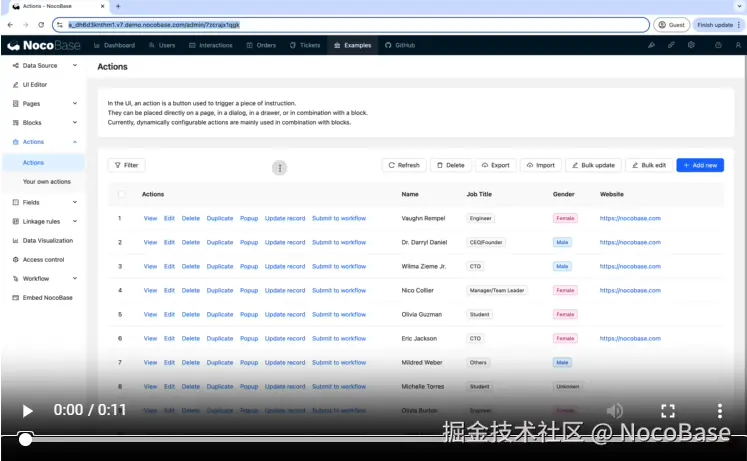The height and width of the screenshot is (461, 747).
Task: Click the Refresh button
Action: click(404, 165)
